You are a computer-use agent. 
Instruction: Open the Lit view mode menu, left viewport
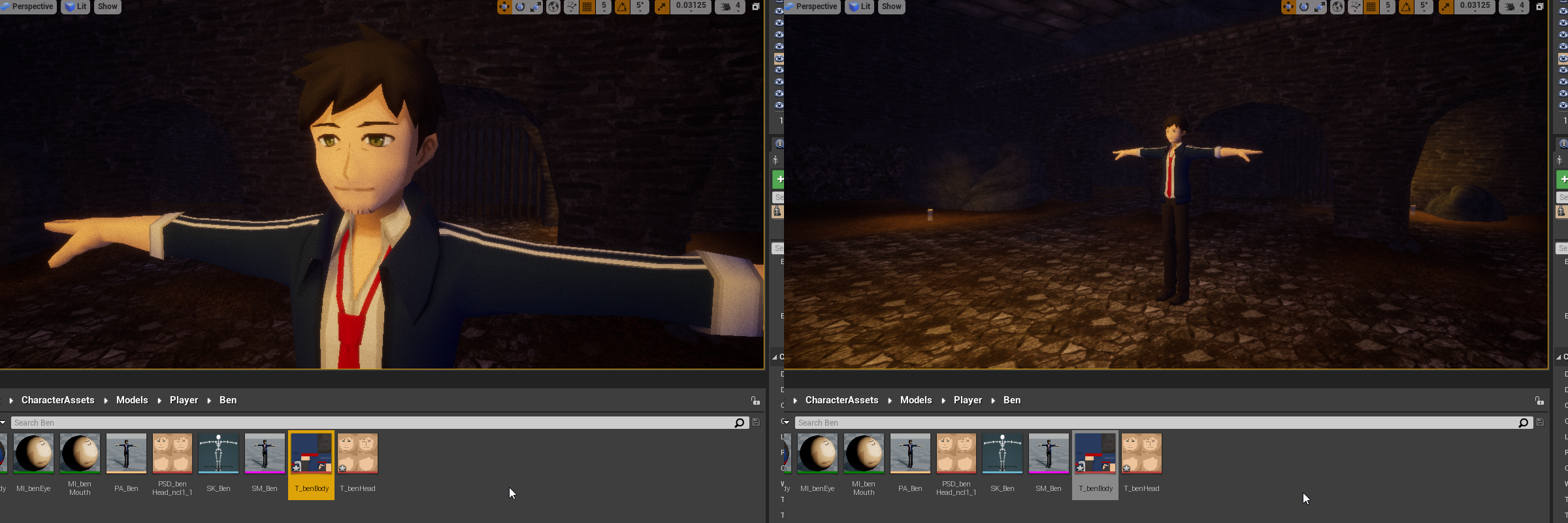tap(76, 7)
